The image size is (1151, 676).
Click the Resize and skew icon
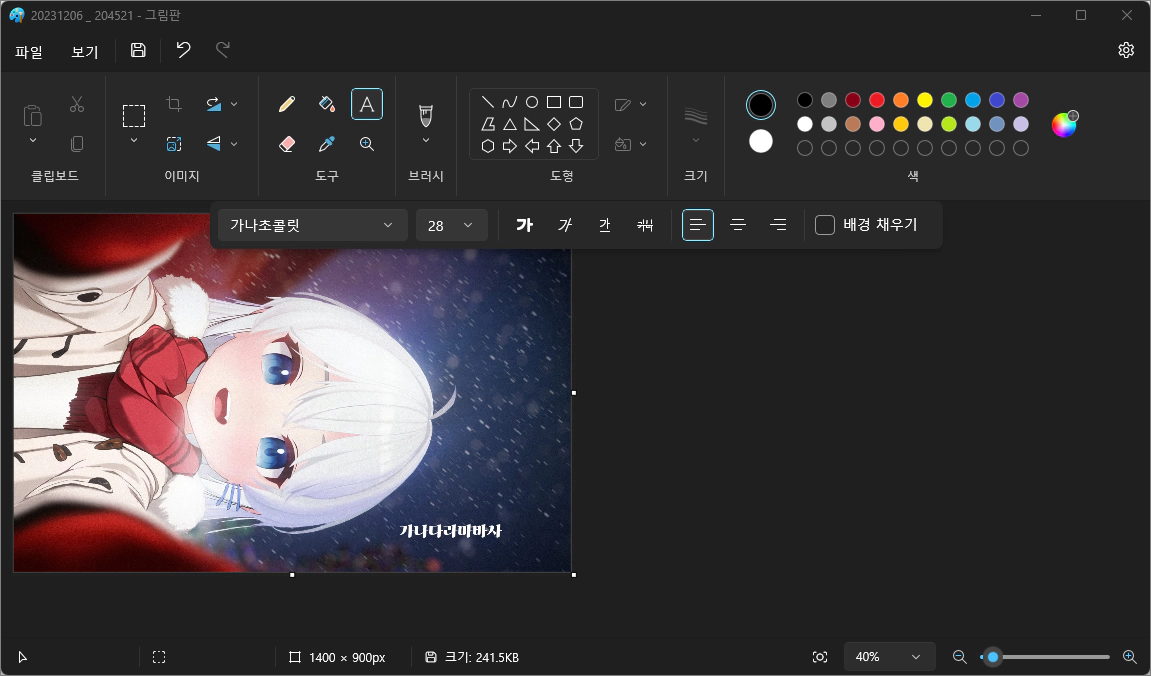[174, 144]
